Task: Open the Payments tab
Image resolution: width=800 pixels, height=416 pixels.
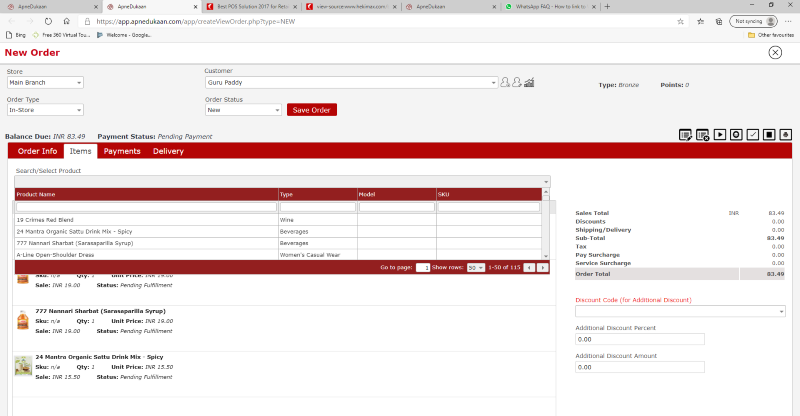Action: 122,151
